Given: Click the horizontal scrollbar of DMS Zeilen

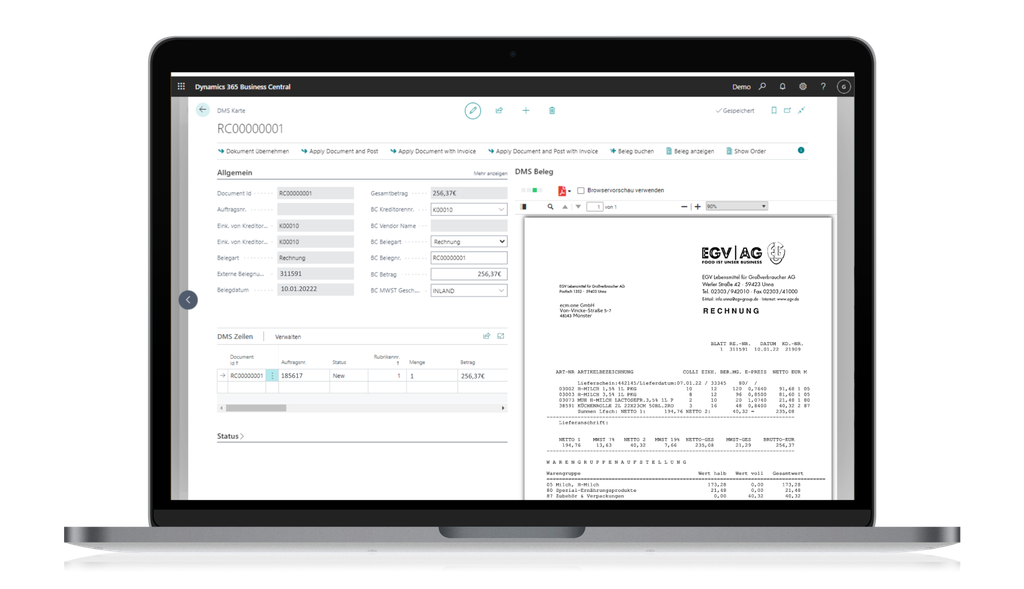Looking at the screenshot, I should 256,408.
